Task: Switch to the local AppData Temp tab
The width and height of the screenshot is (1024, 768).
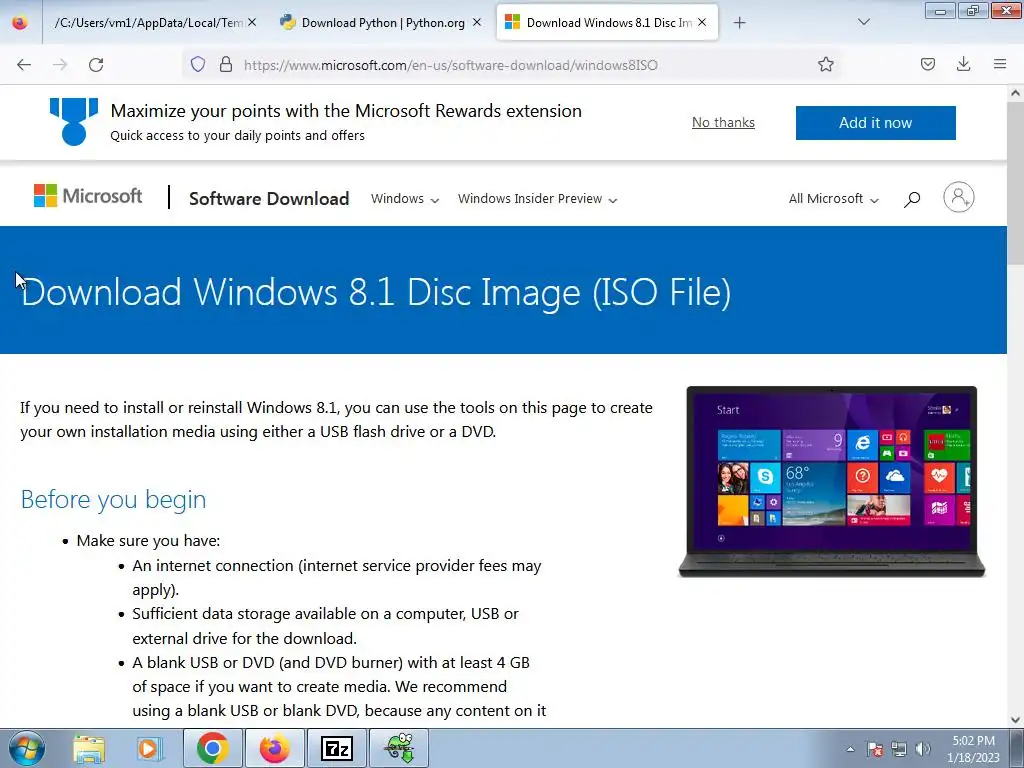Action: [155, 23]
